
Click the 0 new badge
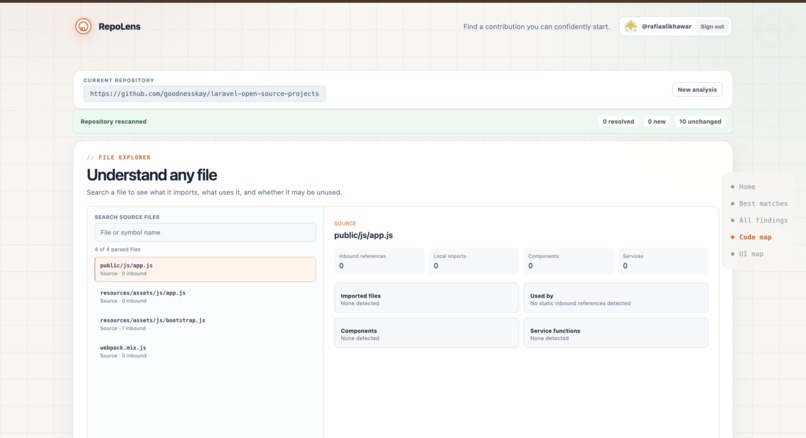[656, 121]
